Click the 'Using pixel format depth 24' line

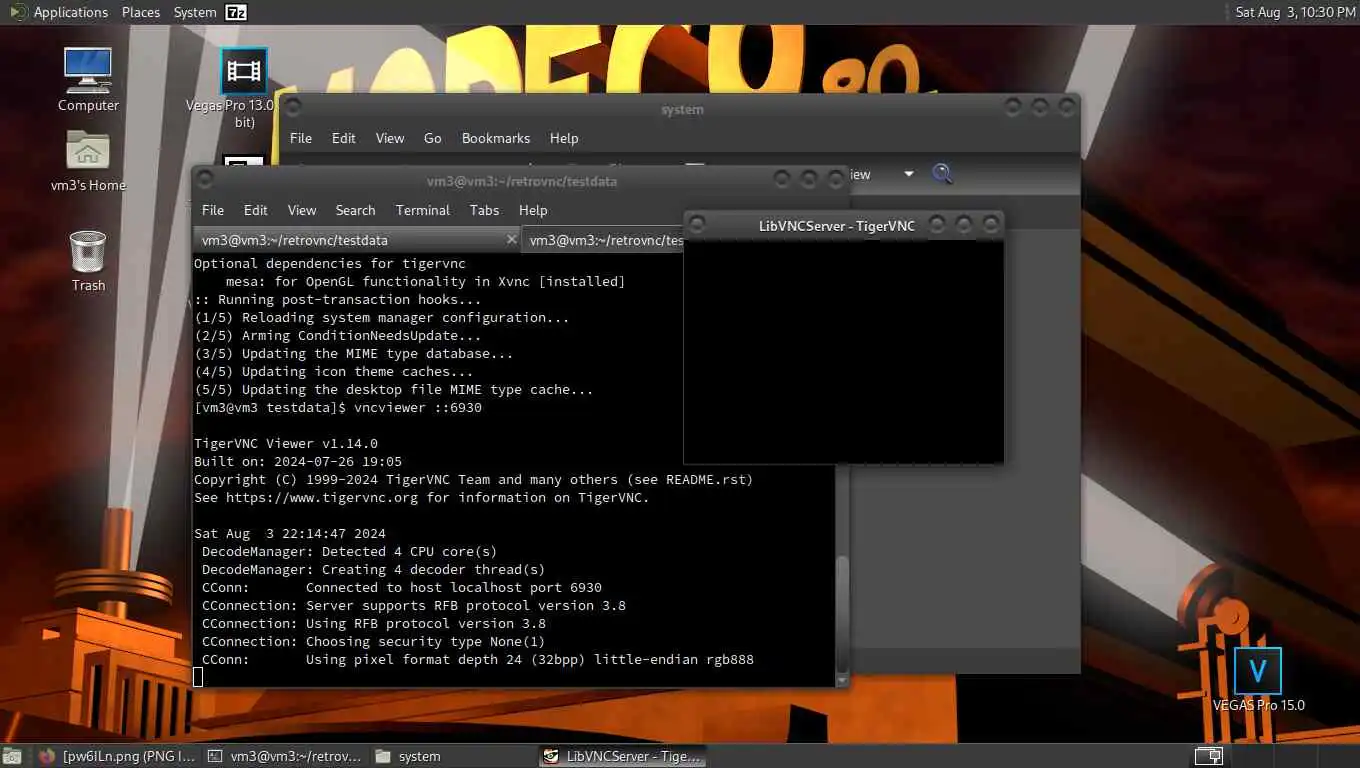point(477,660)
